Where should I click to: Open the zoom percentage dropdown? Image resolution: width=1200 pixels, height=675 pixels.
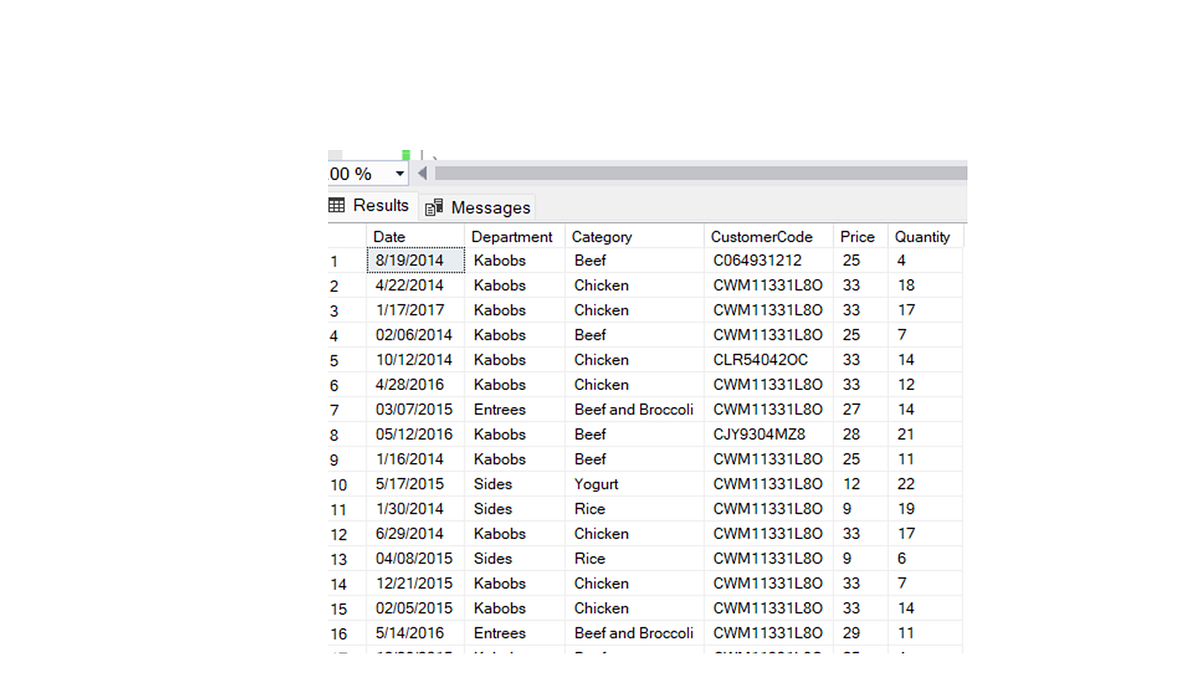pyautogui.click(x=400, y=173)
